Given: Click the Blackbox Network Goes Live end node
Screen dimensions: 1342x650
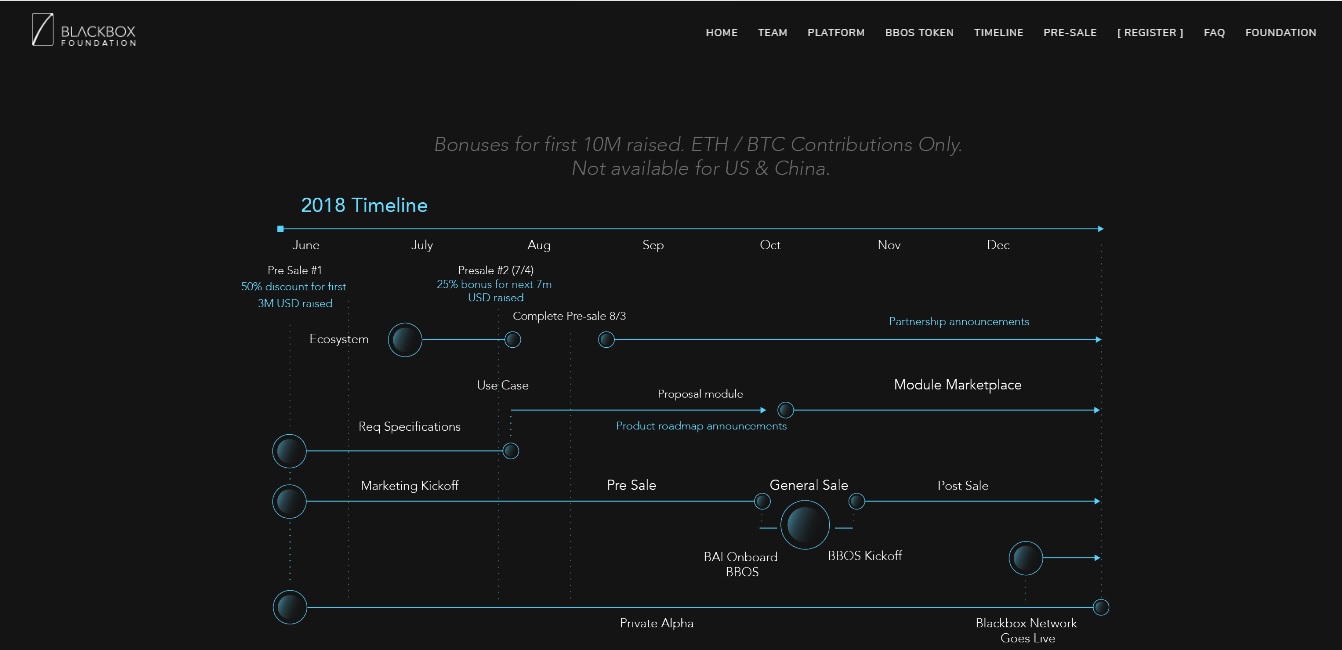Looking at the screenshot, I should 1101,607.
